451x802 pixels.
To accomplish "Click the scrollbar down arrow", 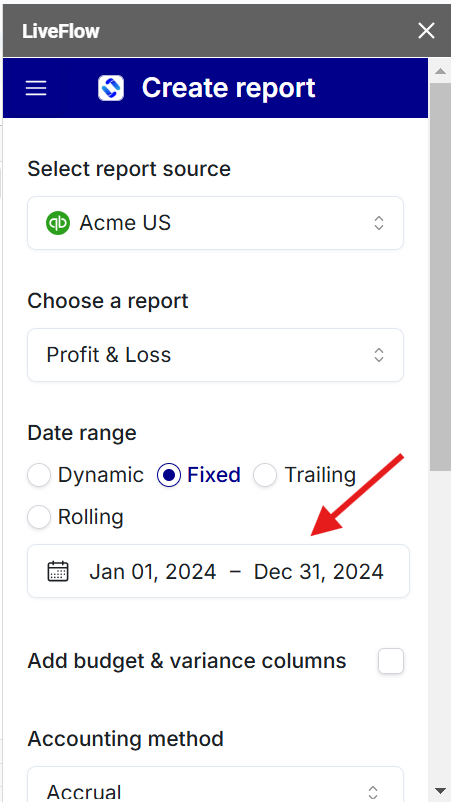I will pyautogui.click(x=440, y=791).
